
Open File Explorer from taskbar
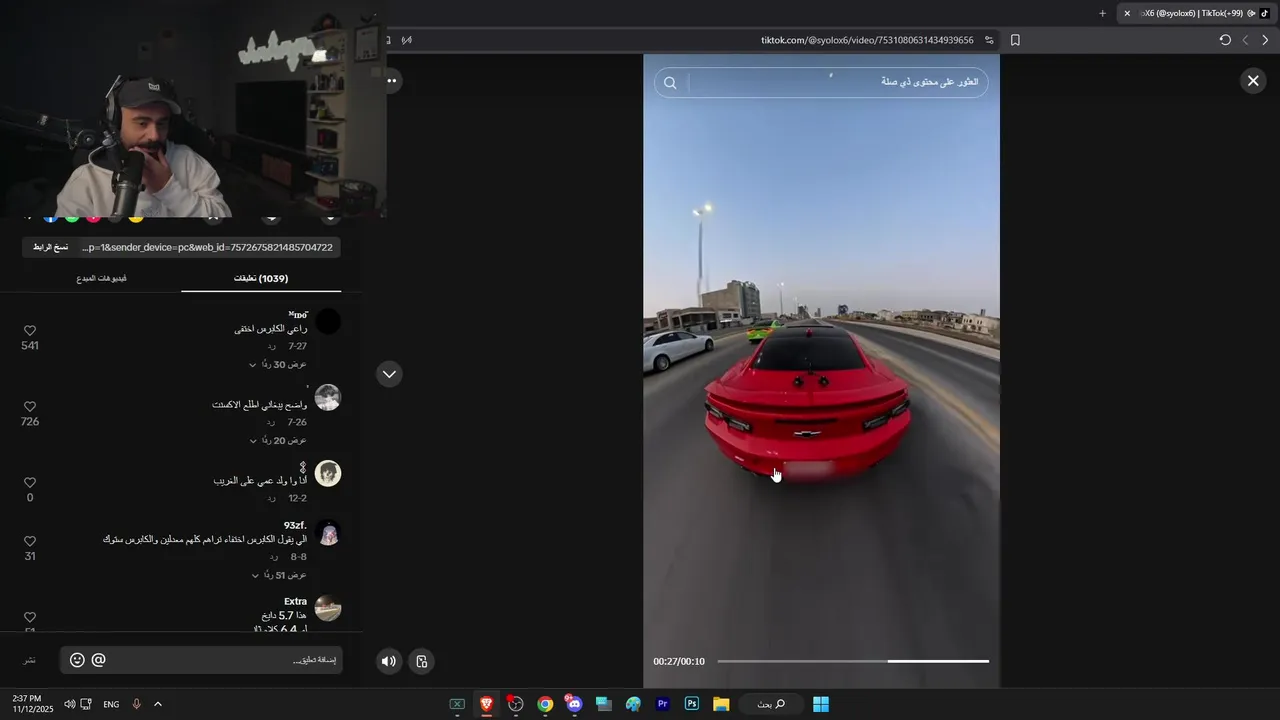[721, 704]
